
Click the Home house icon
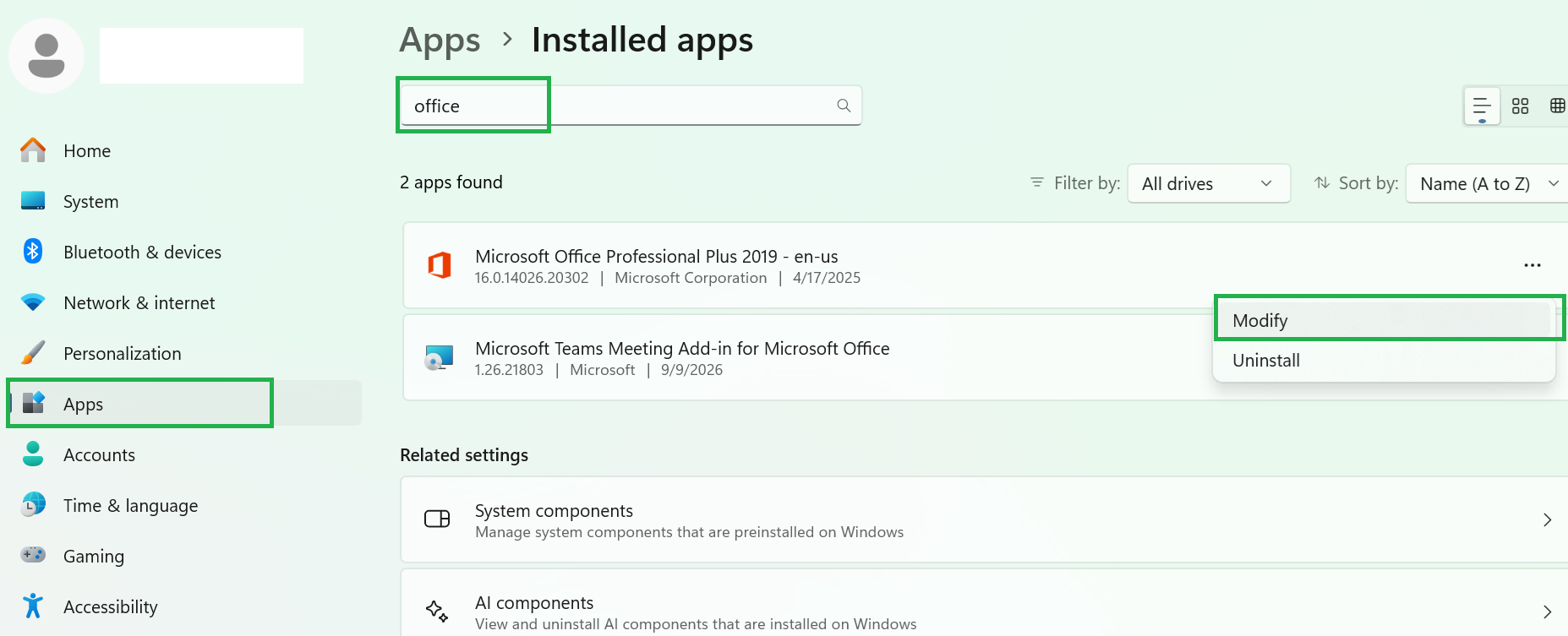(x=33, y=150)
